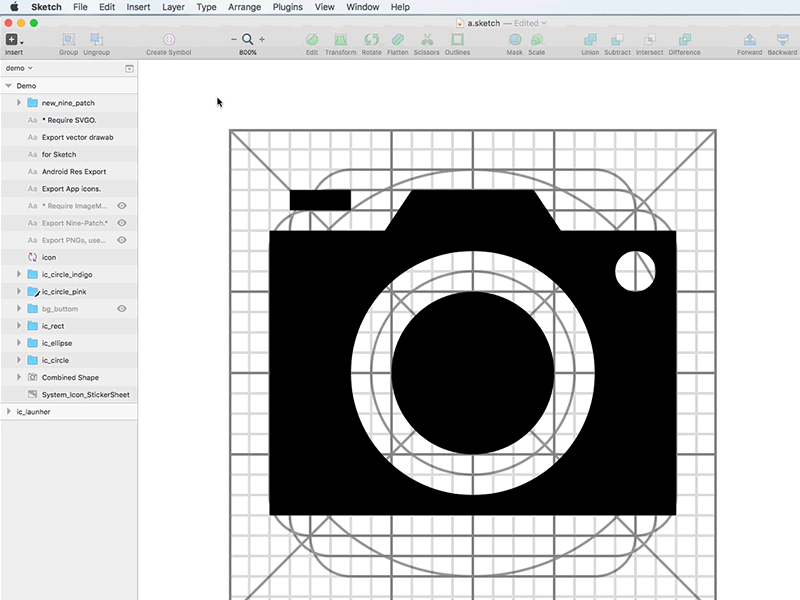Select the black lens circle on canvas
This screenshot has width=800, height=600.
coord(473,373)
